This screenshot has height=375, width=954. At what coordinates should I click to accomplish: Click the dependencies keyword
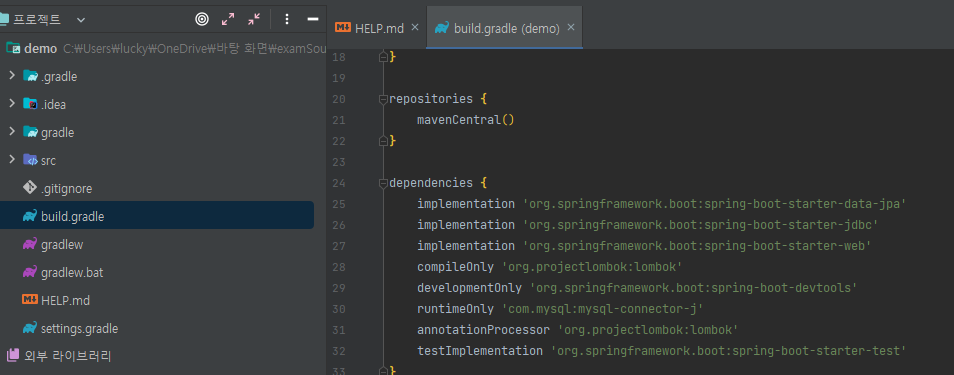click(x=431, y=183)
